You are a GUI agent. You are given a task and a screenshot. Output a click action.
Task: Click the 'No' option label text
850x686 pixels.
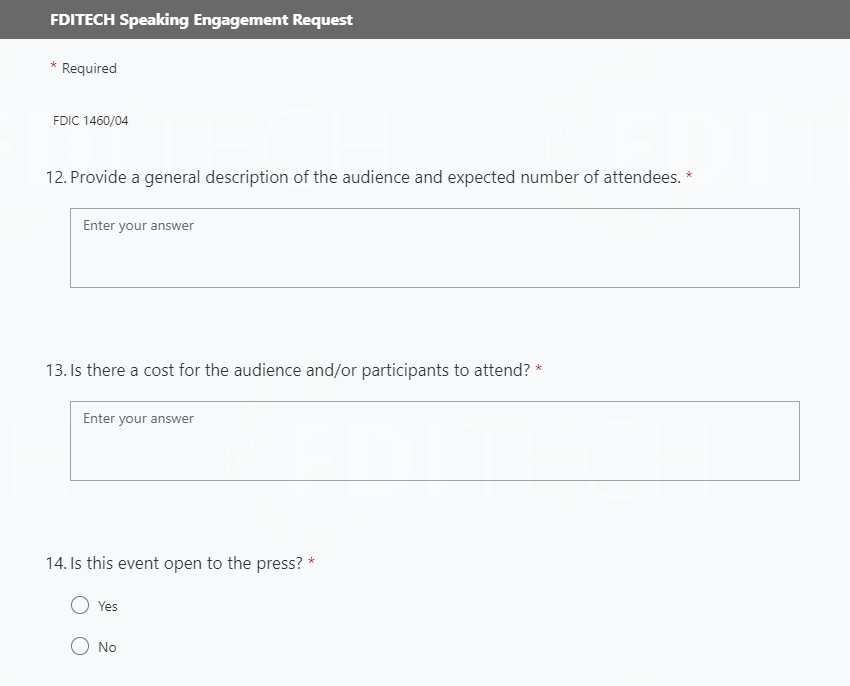click(x=107, y=647)
